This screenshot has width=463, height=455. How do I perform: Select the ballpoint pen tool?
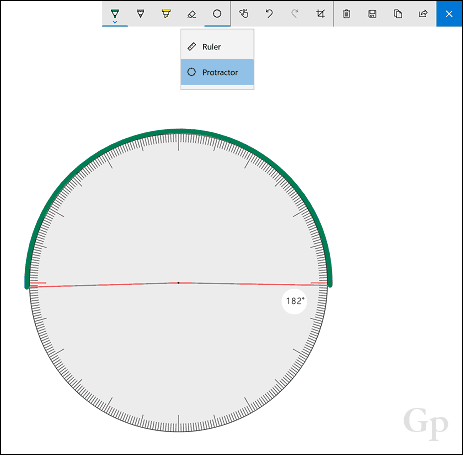[115, 14]
